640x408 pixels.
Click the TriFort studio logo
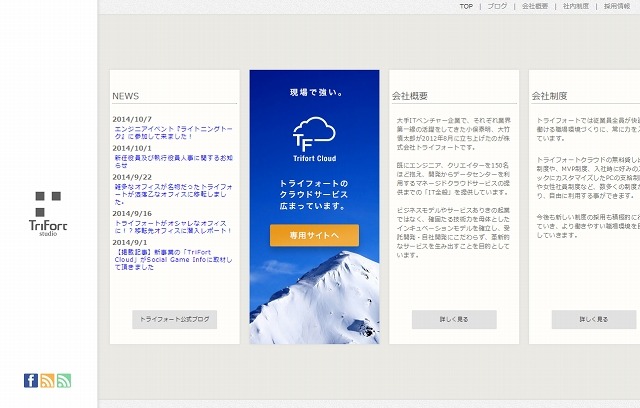point(48,214)
